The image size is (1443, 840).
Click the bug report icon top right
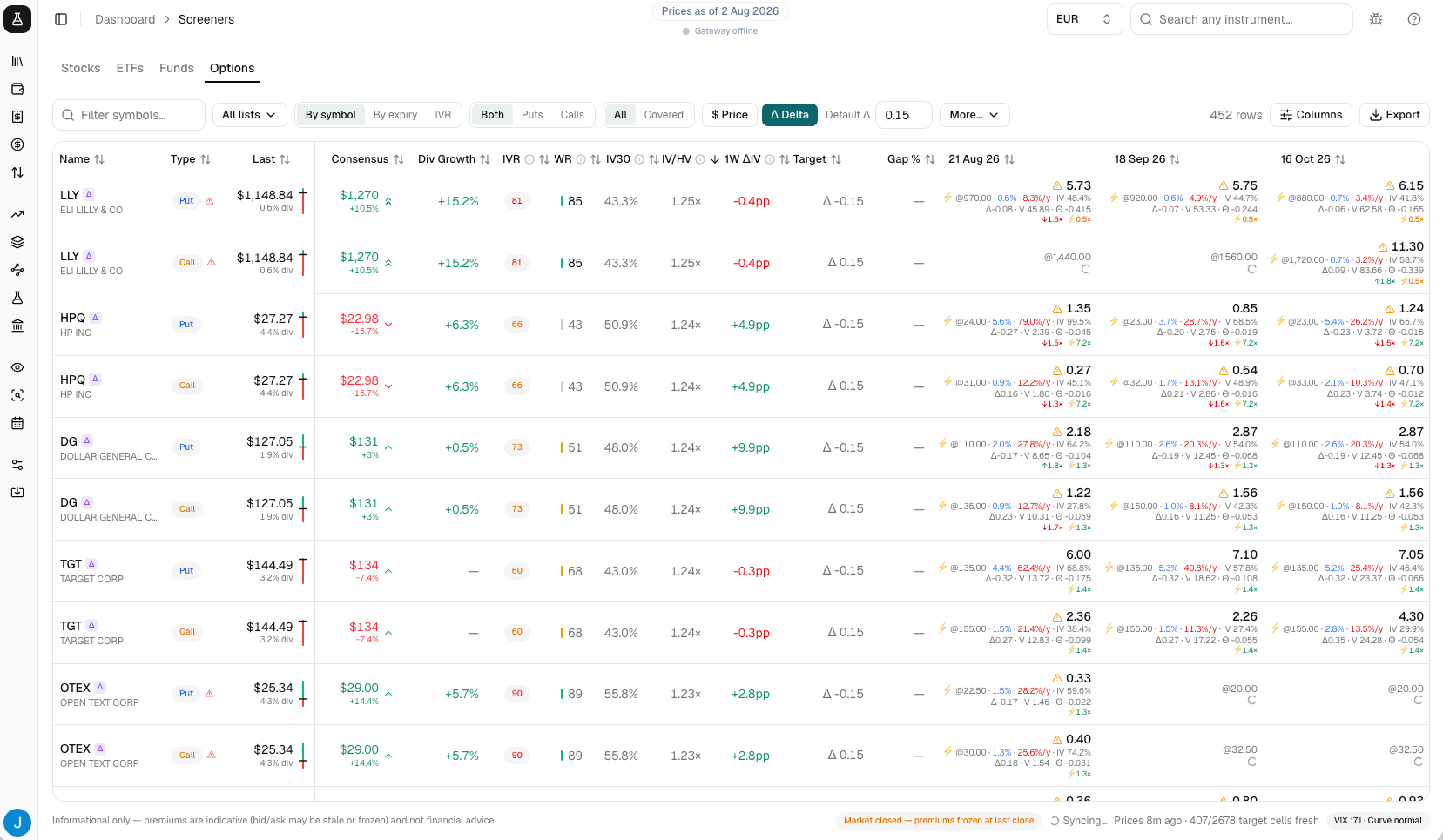[x=1376, y=19]
